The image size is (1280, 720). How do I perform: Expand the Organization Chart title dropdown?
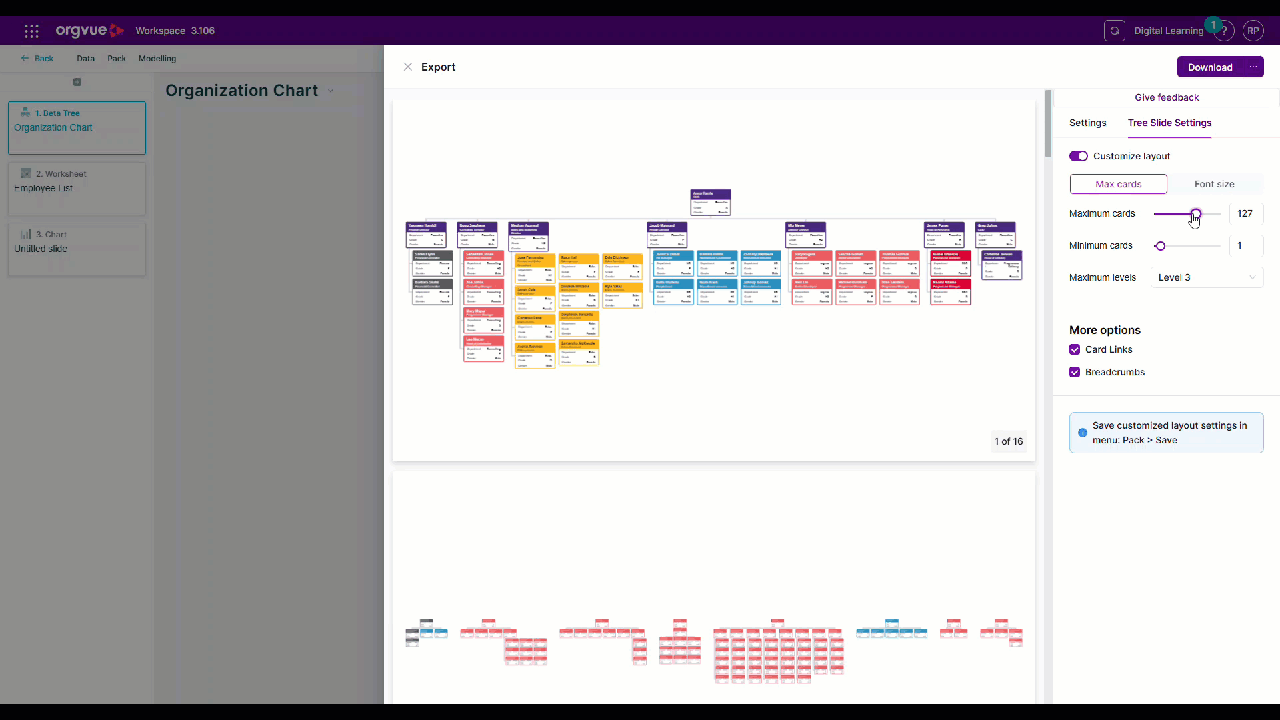331,91
